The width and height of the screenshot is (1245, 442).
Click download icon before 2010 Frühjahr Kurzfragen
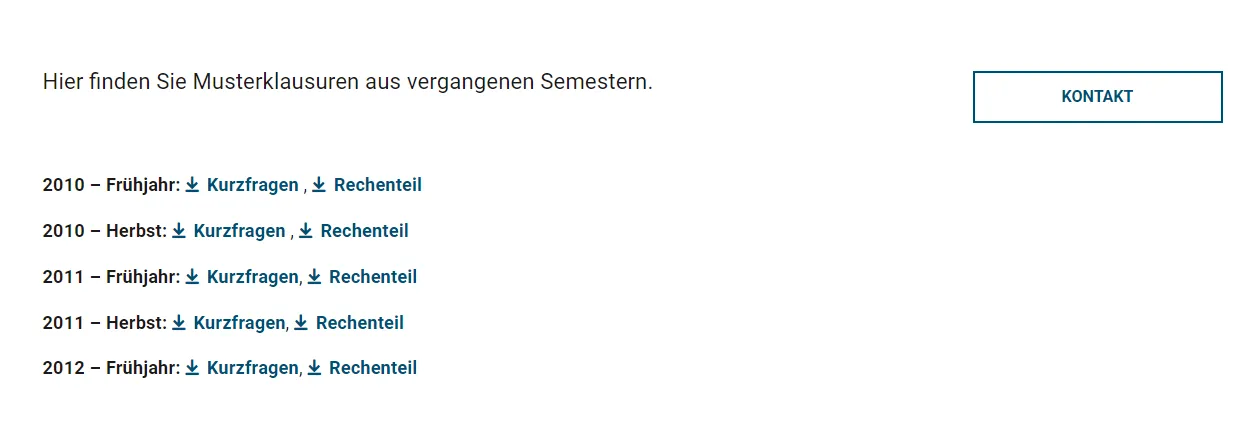click(193, 185)
